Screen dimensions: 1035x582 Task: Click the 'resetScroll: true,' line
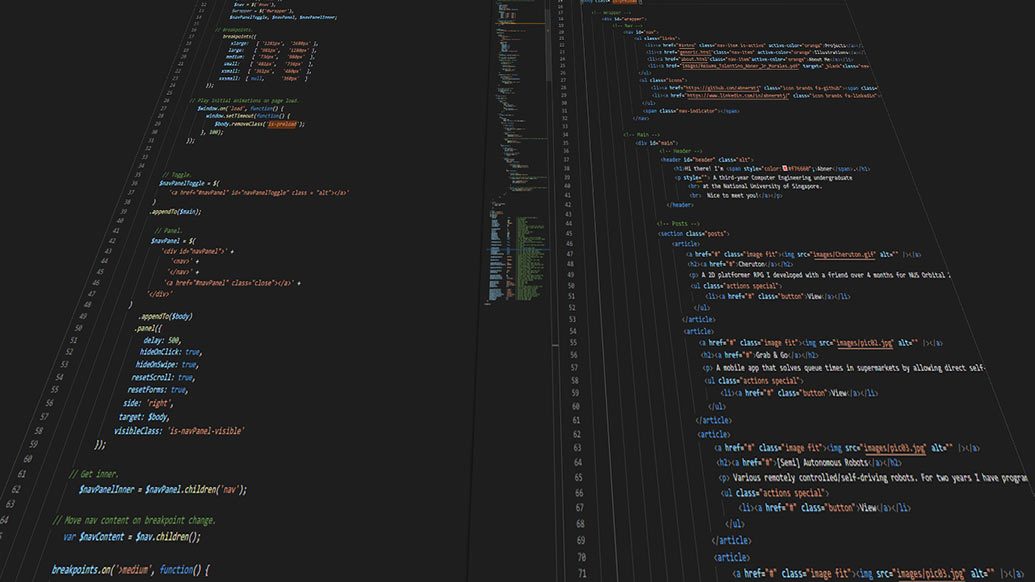[x=163, y=377]
